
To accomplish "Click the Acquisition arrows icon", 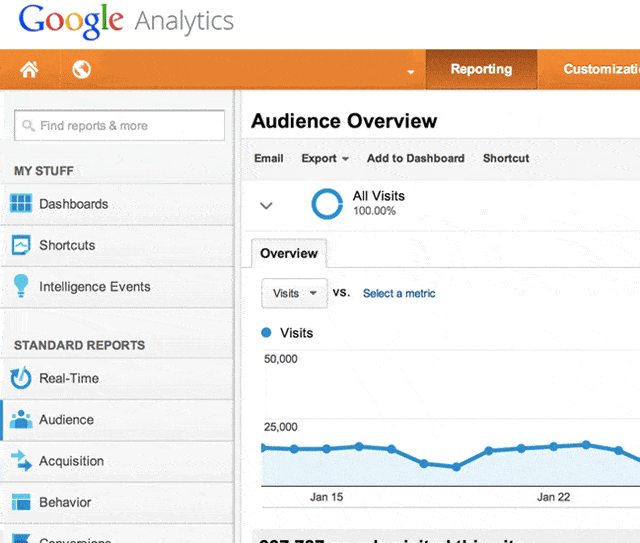I will click(21, 461).
